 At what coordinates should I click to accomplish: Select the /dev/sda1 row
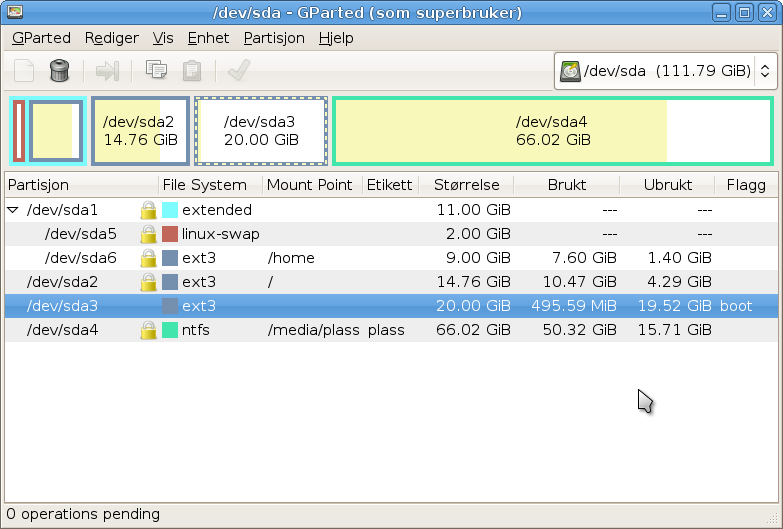(x=392, y=210)
